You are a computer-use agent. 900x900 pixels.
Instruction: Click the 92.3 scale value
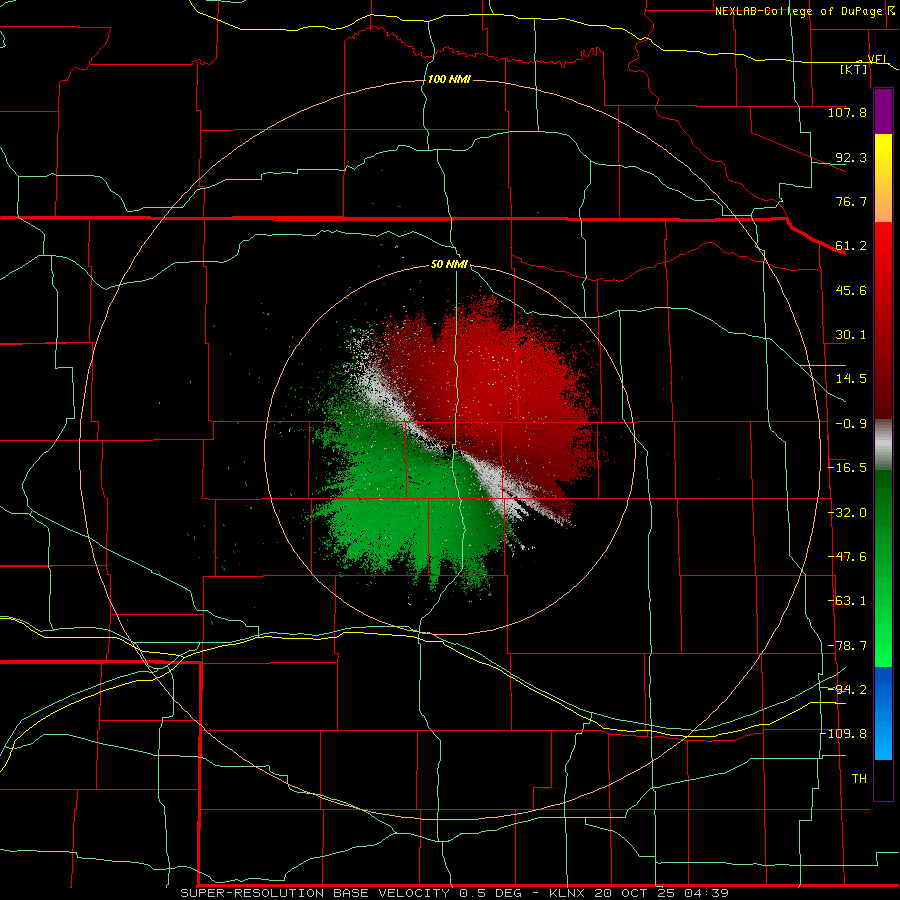point(851,157)
